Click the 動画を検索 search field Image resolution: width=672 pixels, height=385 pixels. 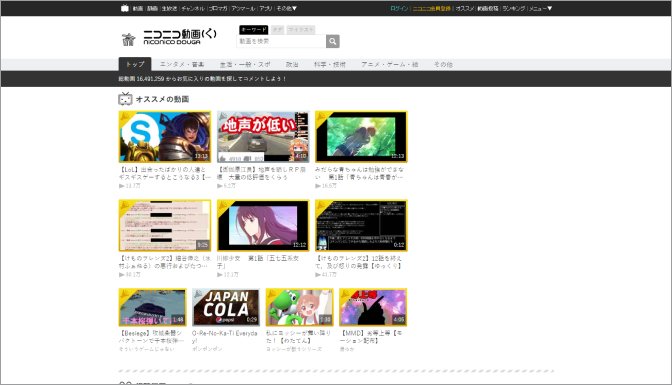click(x=281, y=41)
